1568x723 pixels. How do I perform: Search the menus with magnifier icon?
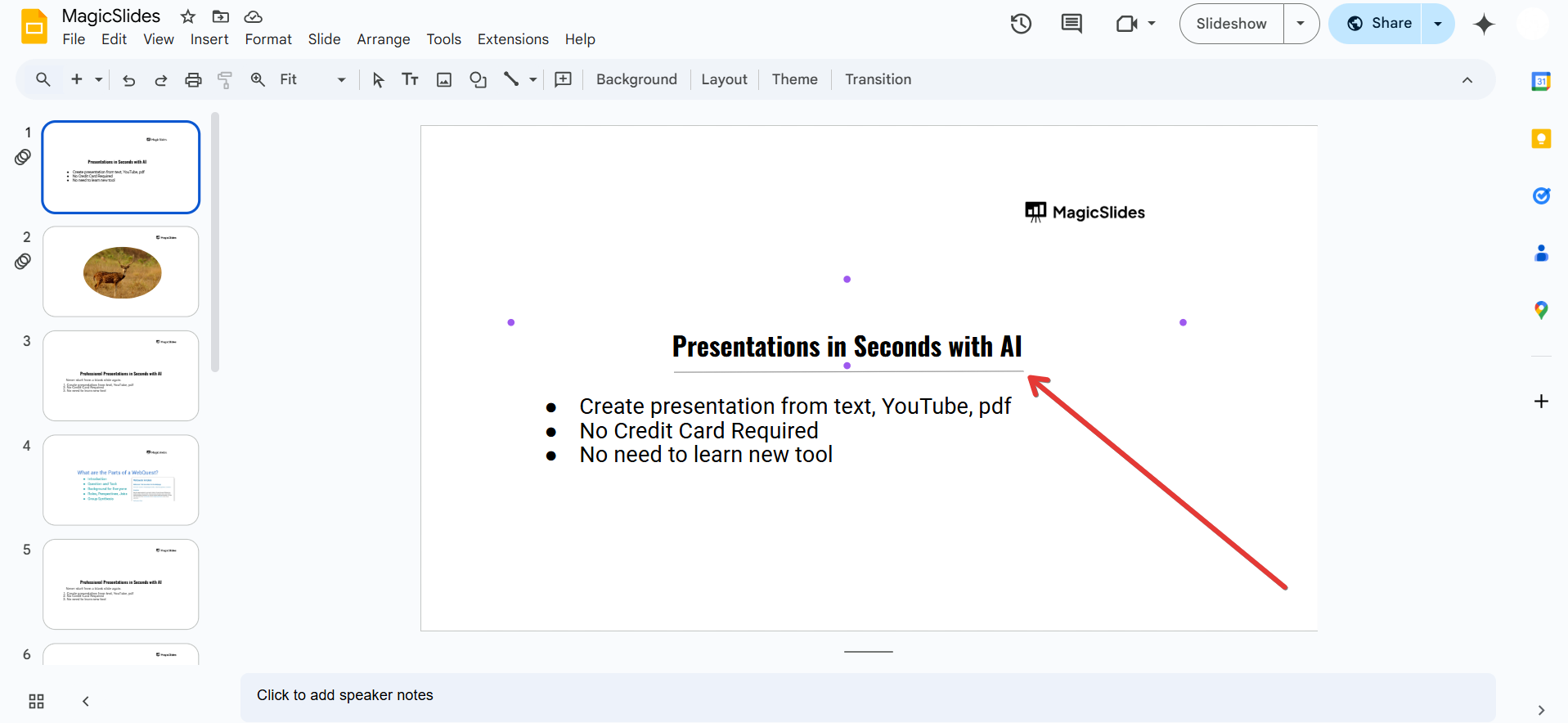point(43,79)
